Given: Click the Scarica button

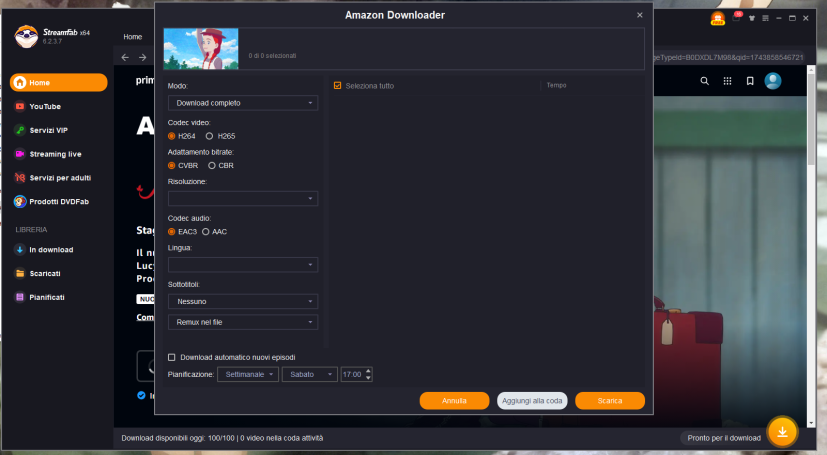Looking at the screenshot, I should coord(610,401).
